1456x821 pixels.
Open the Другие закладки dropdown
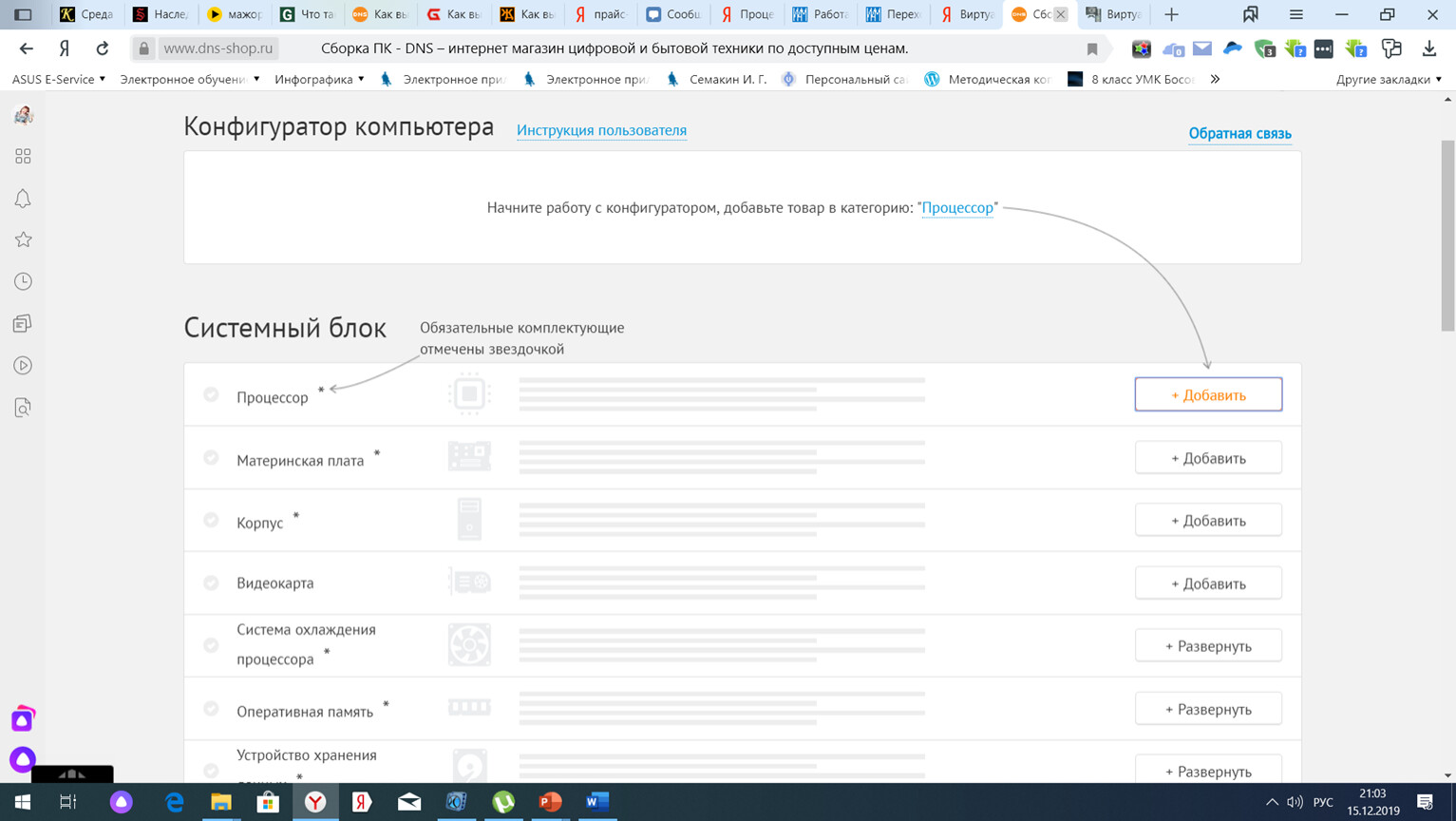(1388, 80)
